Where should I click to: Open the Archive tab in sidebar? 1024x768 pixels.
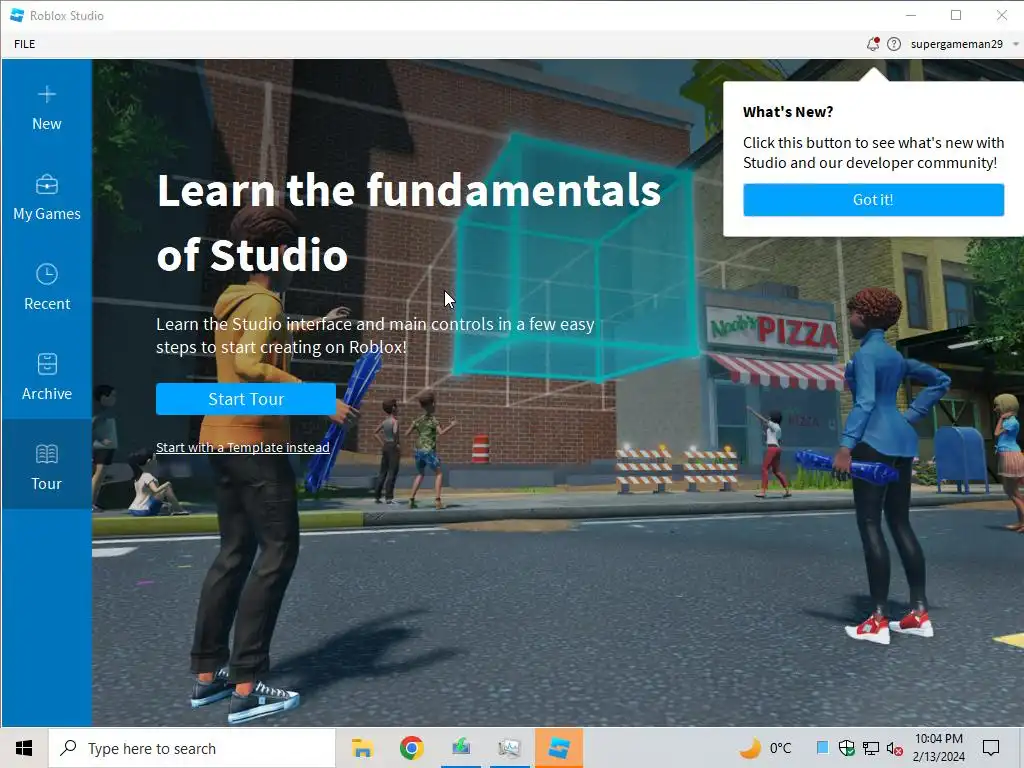(x=46, y=378)
